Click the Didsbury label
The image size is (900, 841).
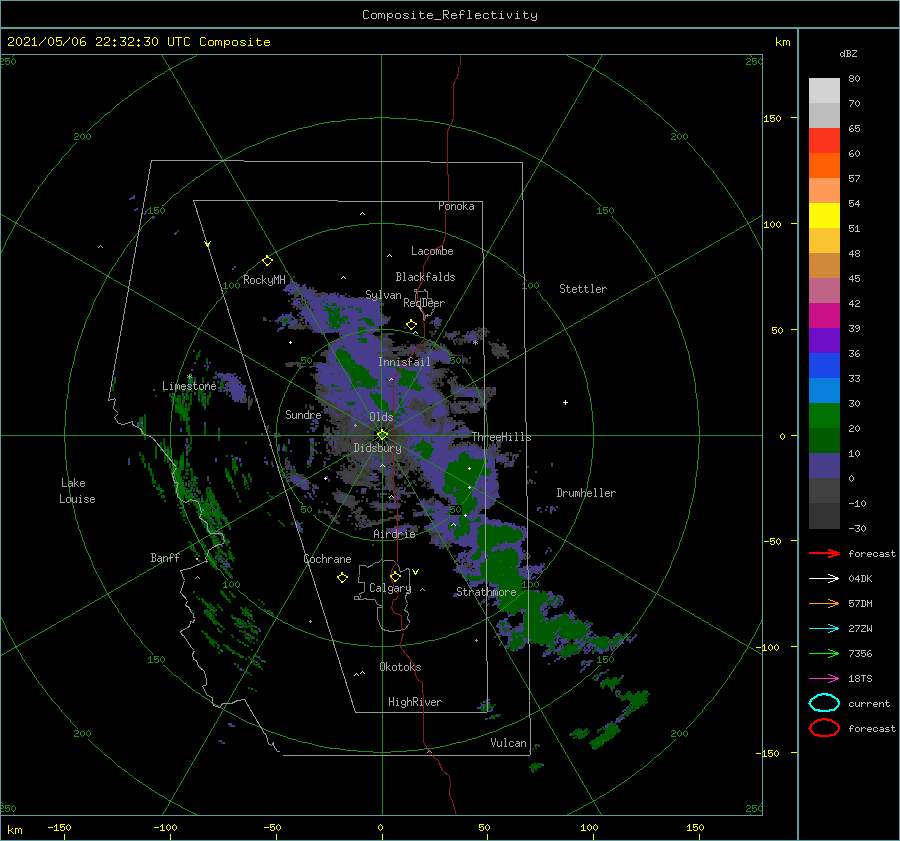[377, 448]
